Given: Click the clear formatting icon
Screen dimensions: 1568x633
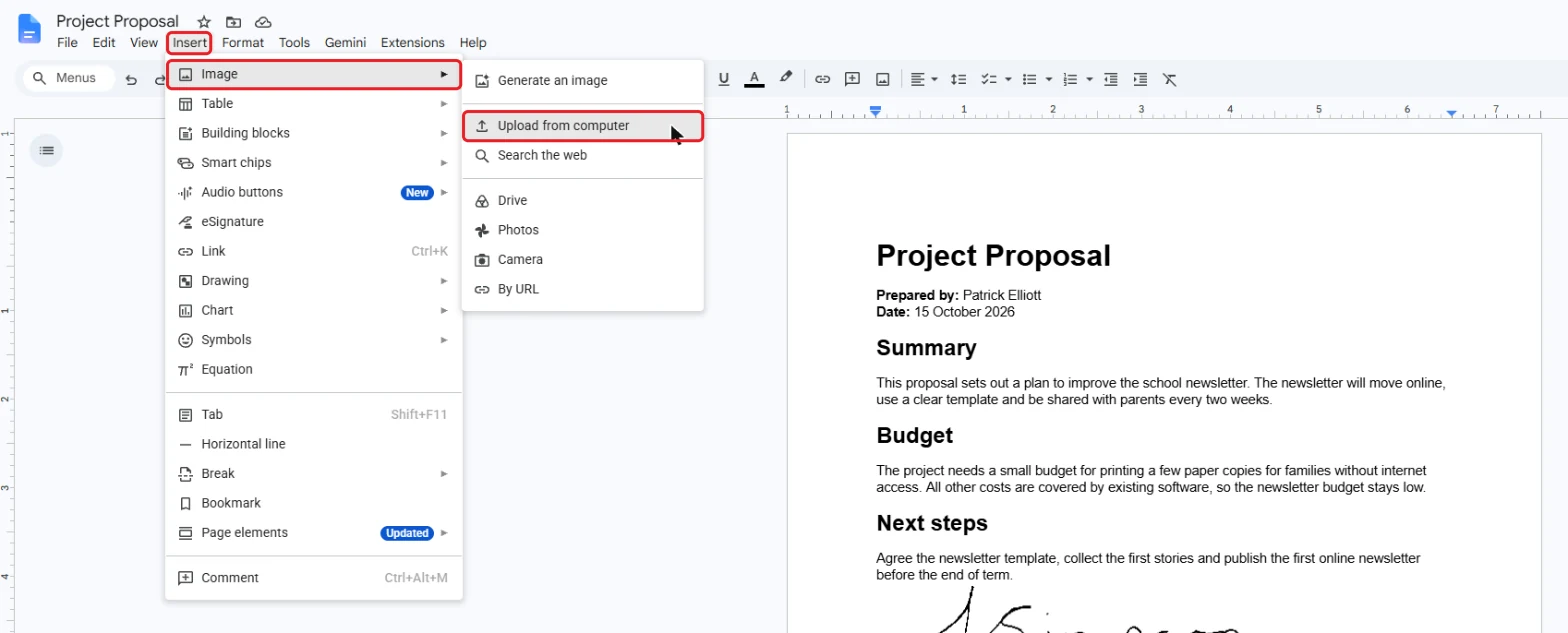Looking at the screenshot, I should [x=1170, y=78].
